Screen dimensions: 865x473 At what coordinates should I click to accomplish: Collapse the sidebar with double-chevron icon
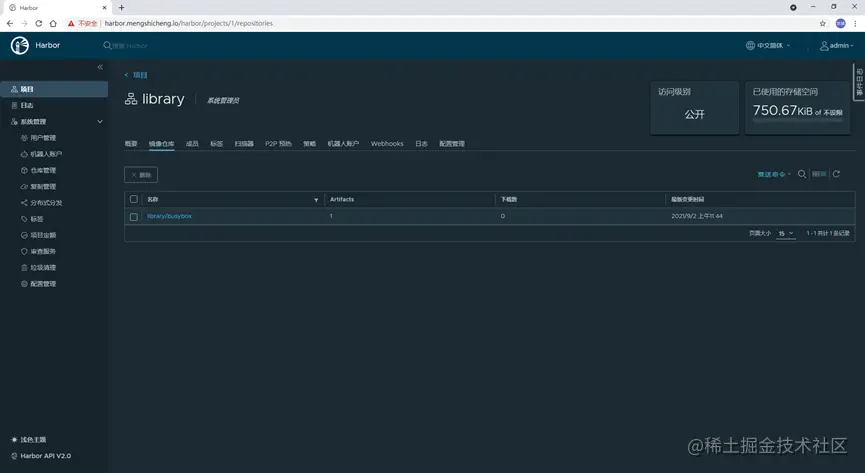click(x=100, y=67)
